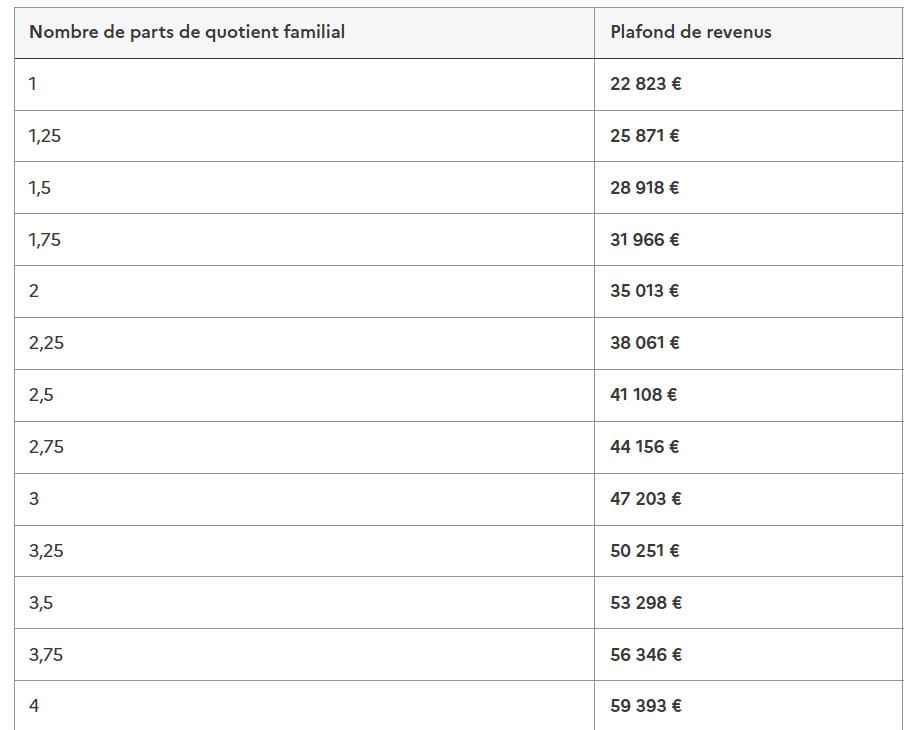Image resolution: width=921 pixels, height=730 pixels.
Task: Click the 56 346 € amount cell
Action: (646, 655)
